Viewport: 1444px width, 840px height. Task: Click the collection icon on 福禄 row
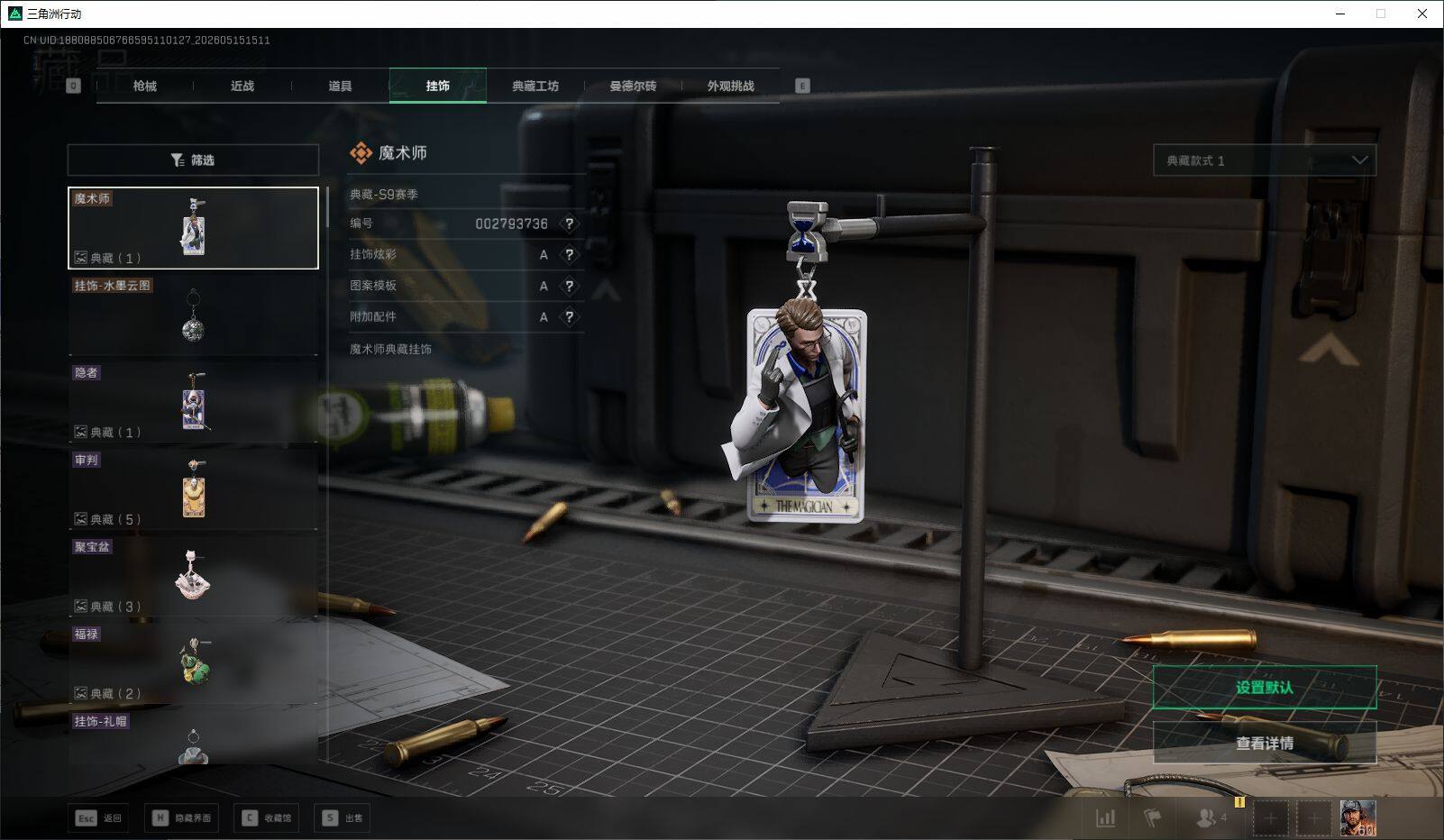(x=80, y=693)
